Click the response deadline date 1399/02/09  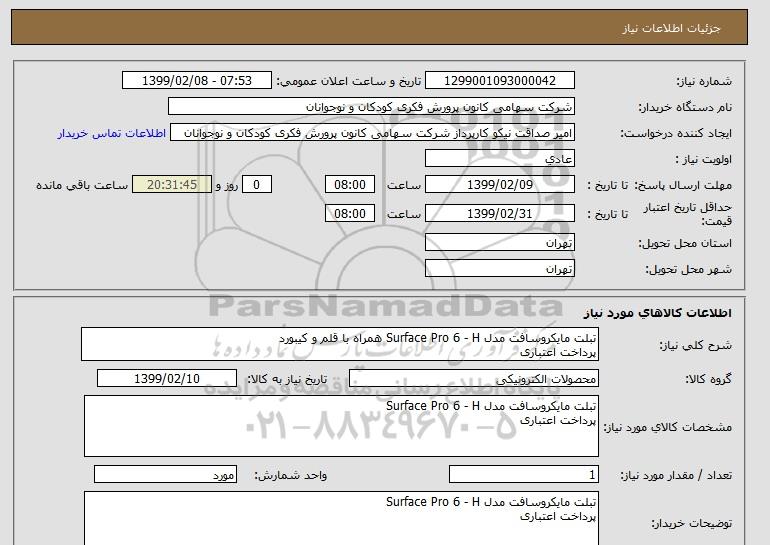point(499,185)
